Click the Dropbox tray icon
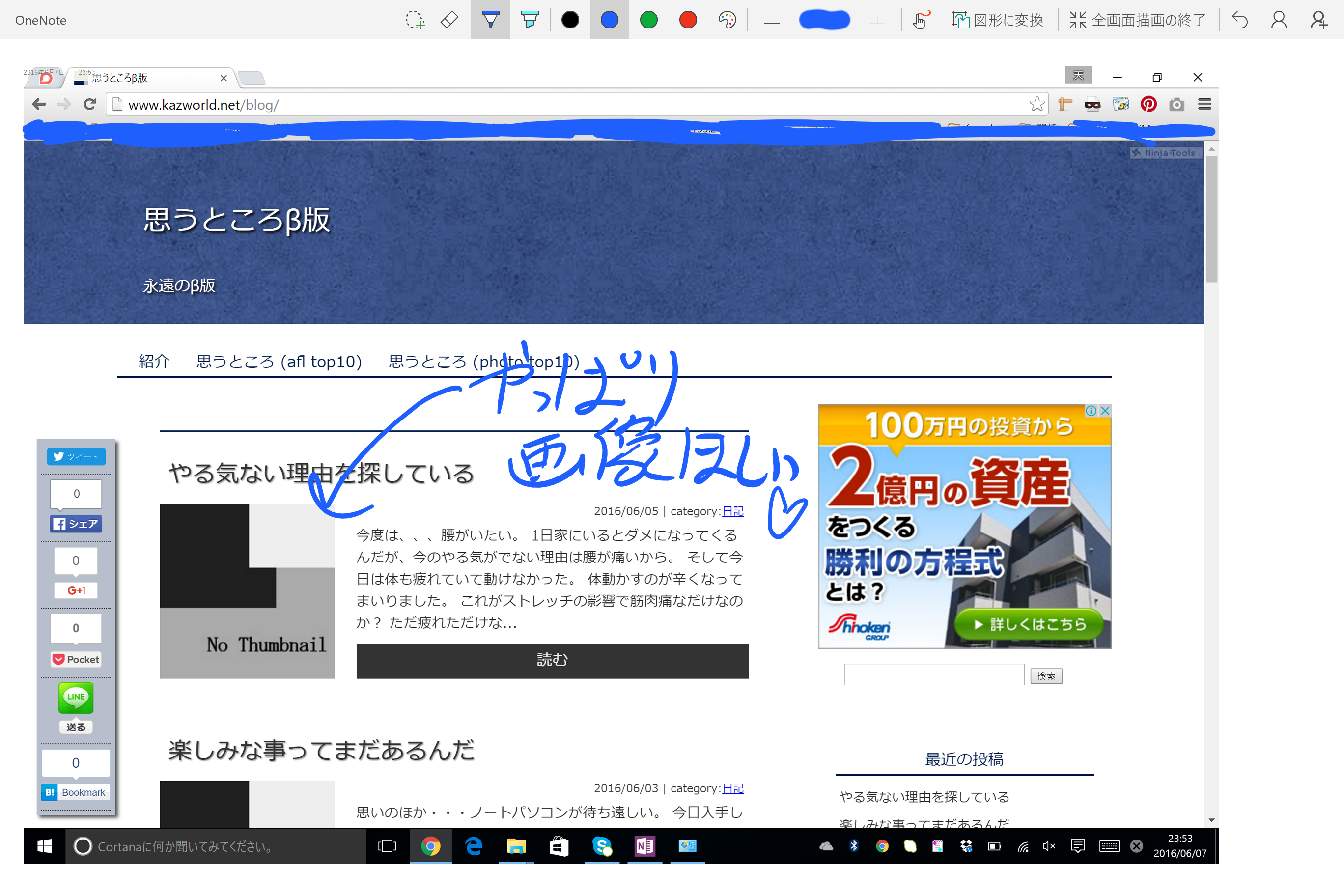This screenshot has height=896, width=1344. pos(966,846)
